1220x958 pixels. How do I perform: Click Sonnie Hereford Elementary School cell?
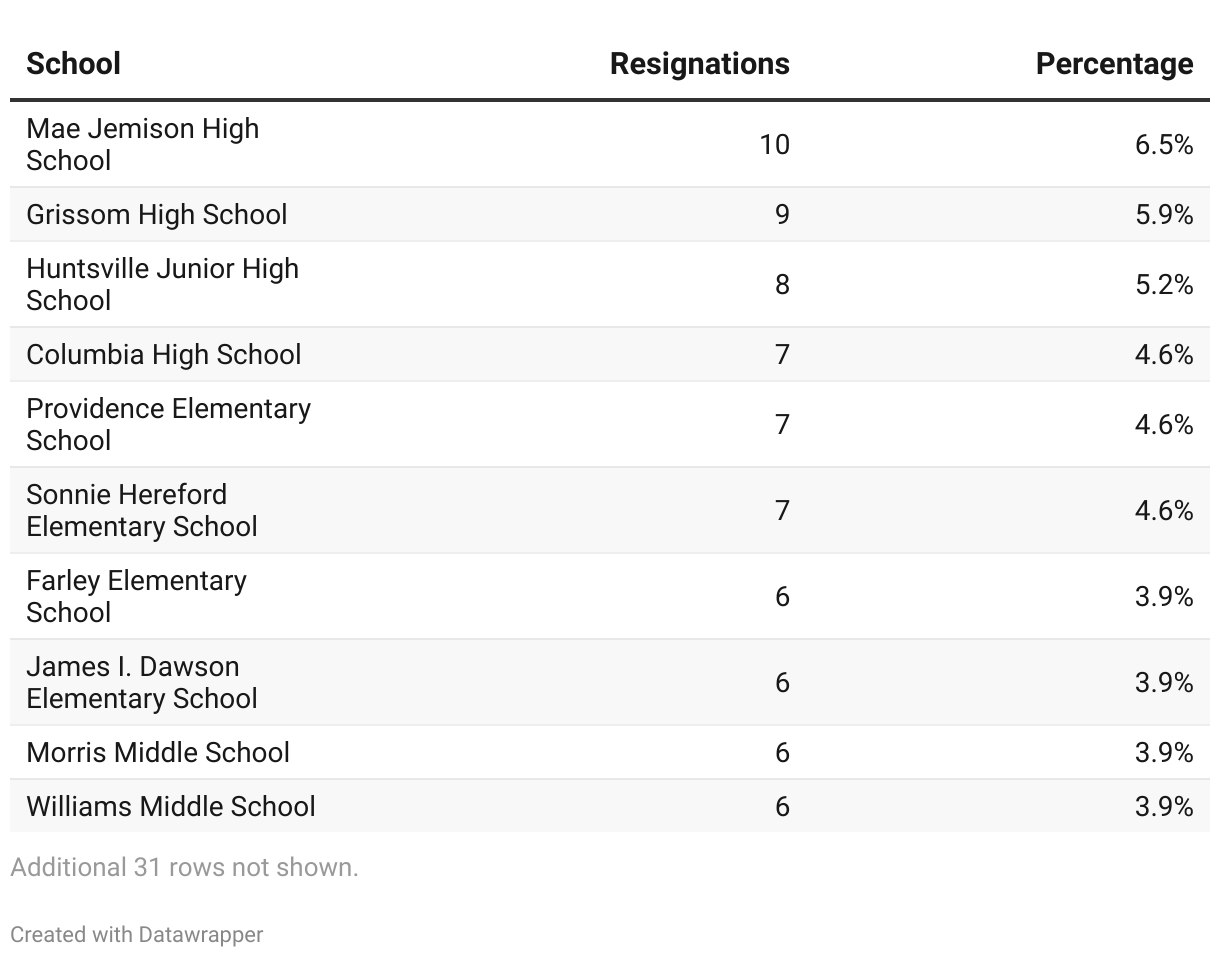pos(142,510)
